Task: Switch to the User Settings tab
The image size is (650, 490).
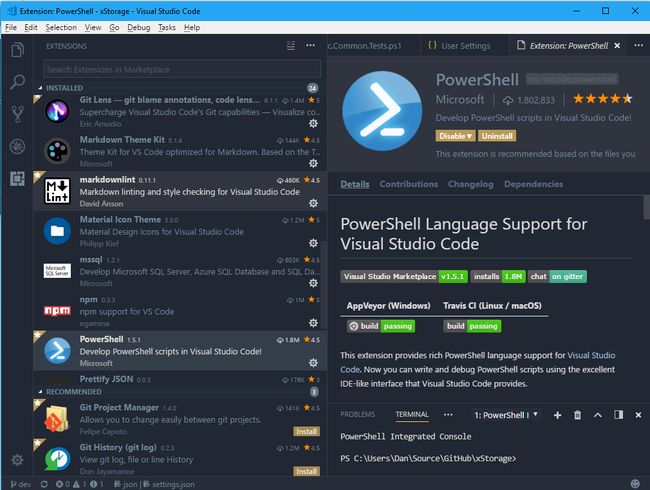Action: pos(465,46)
